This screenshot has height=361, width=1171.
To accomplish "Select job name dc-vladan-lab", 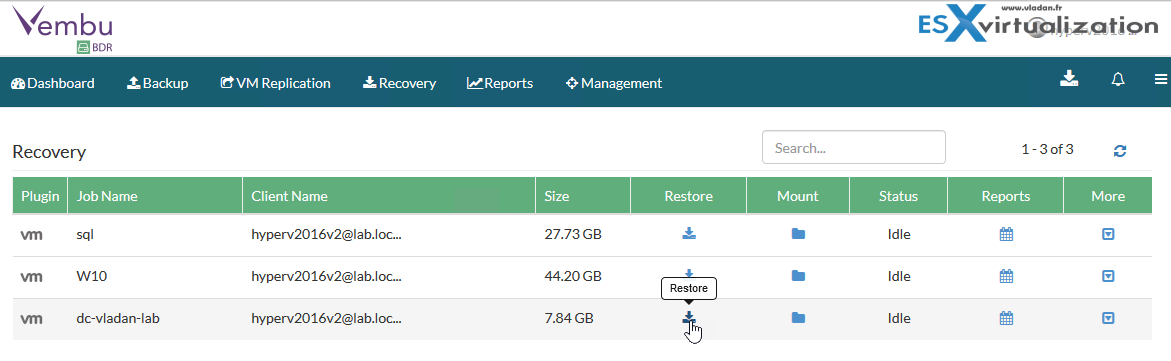I will pyautogui.click(x=118, y=318).
